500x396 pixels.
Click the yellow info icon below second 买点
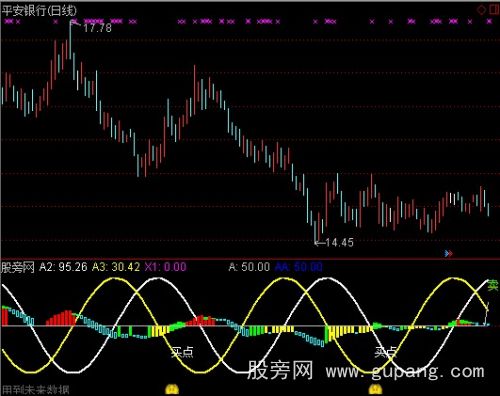click(376, 389)
